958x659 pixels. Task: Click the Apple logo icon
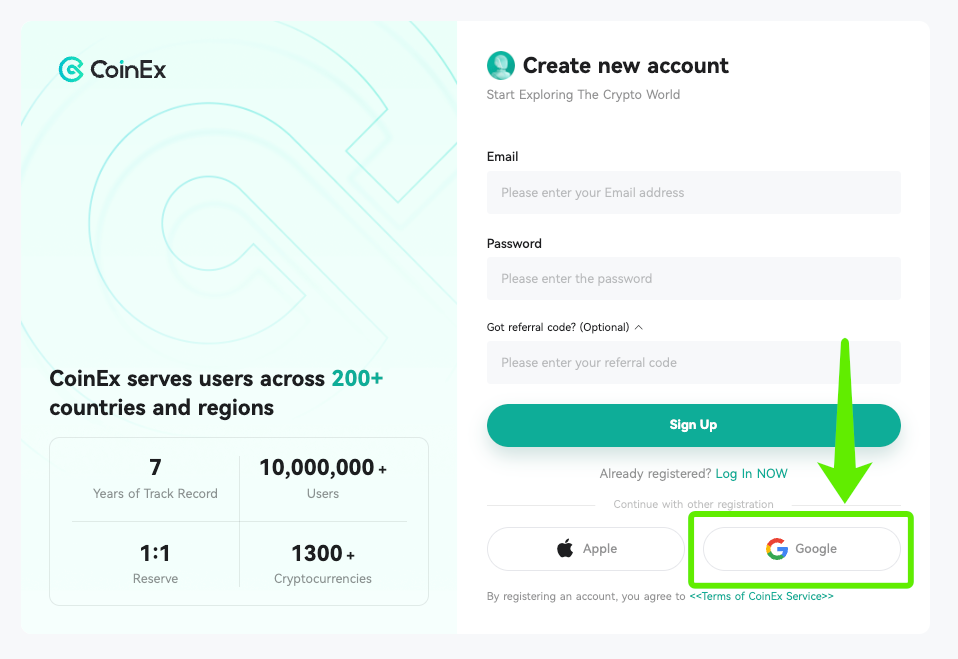click(x=565, y=549)
